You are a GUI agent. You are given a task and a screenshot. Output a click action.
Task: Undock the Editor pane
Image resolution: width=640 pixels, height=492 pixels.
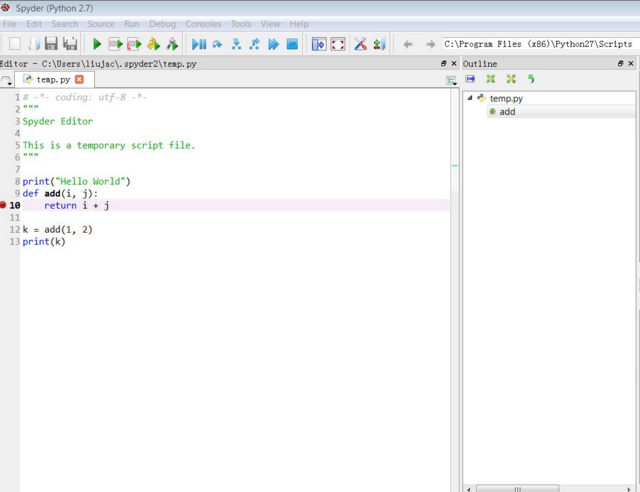(443, 63)
